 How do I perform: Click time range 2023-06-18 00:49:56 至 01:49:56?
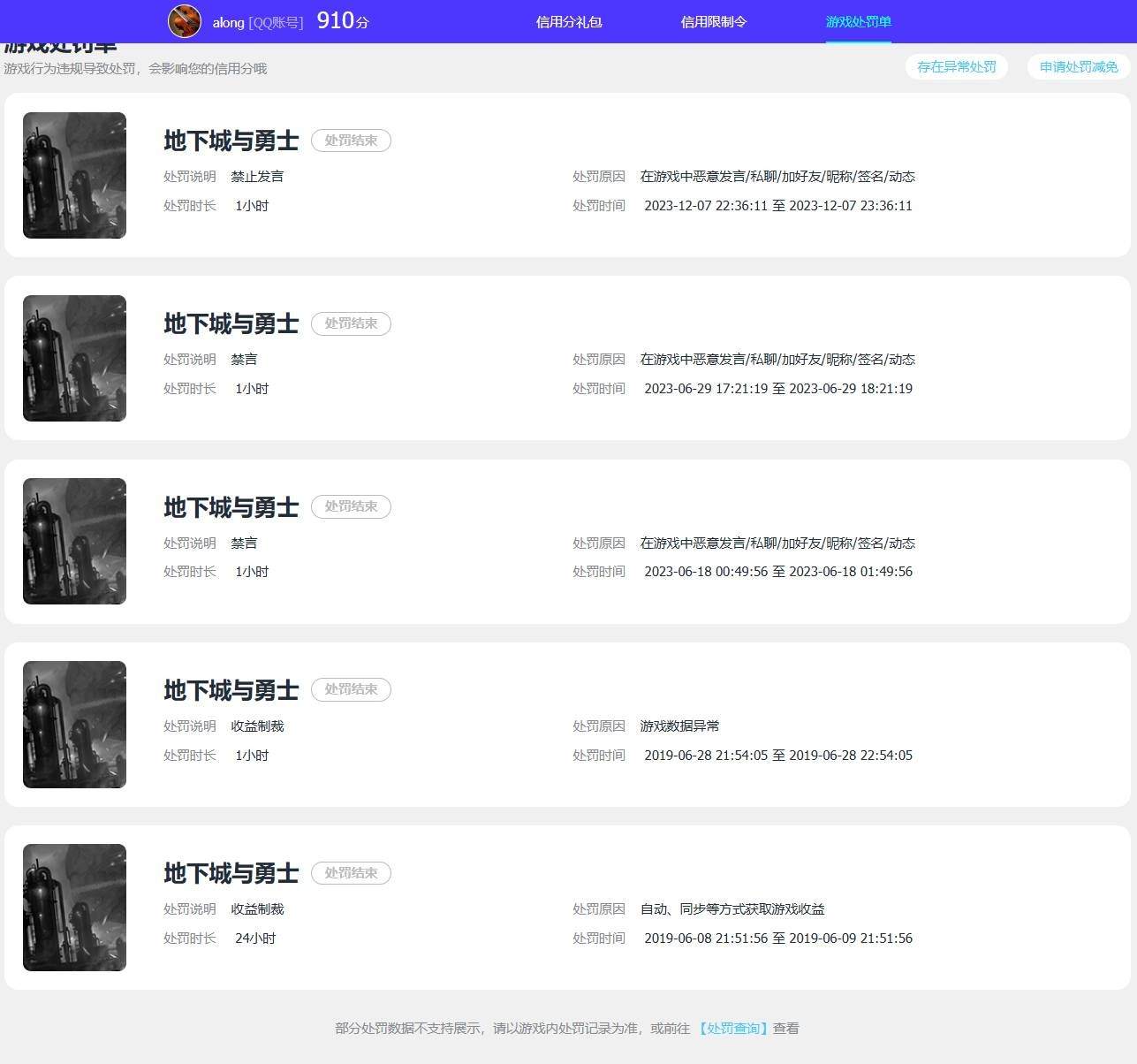778,572
